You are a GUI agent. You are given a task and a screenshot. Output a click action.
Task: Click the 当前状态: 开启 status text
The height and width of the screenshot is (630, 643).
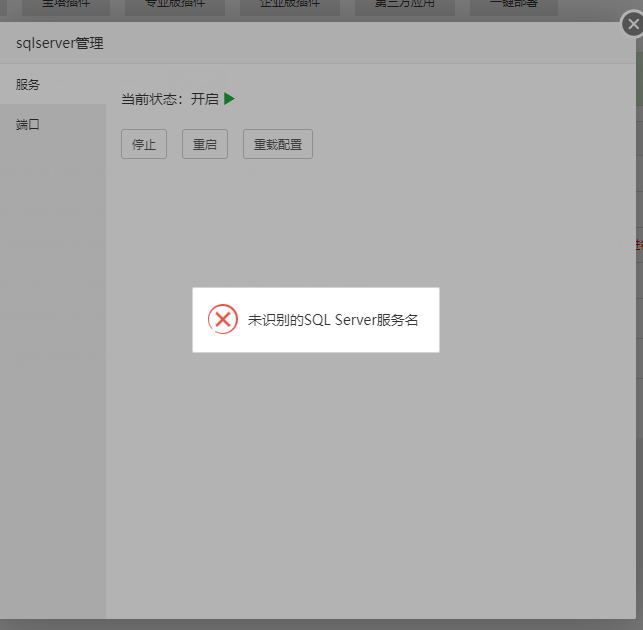click(170, 99)
